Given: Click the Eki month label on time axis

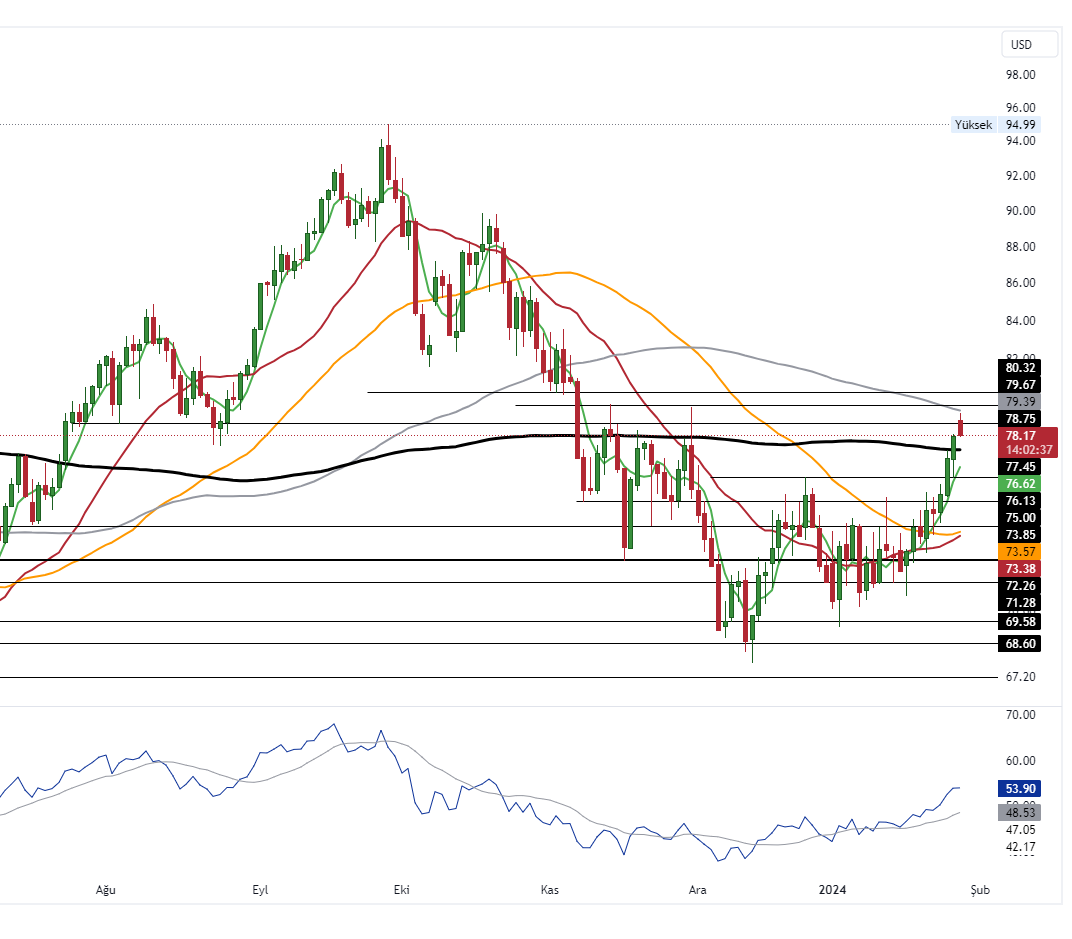Looking at the screenshot, I should point(403,890).
